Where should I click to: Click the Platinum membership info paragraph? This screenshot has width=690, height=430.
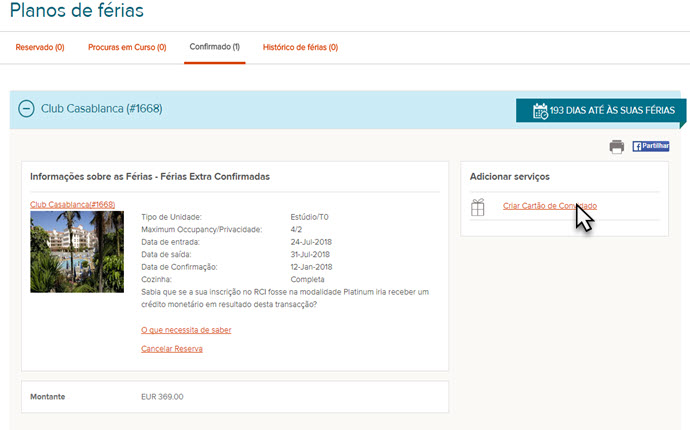click(x=285, y=298)
